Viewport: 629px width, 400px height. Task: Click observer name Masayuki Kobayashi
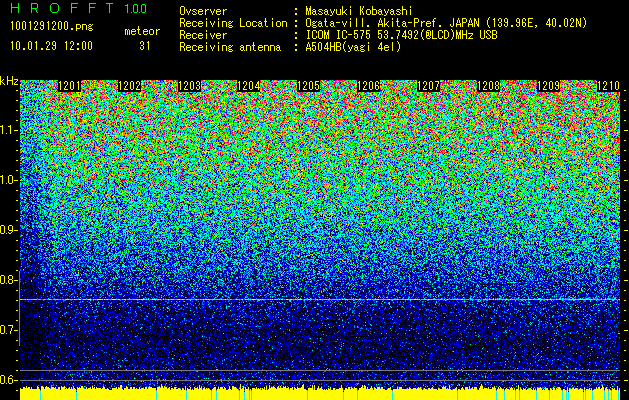pos(359,11)
